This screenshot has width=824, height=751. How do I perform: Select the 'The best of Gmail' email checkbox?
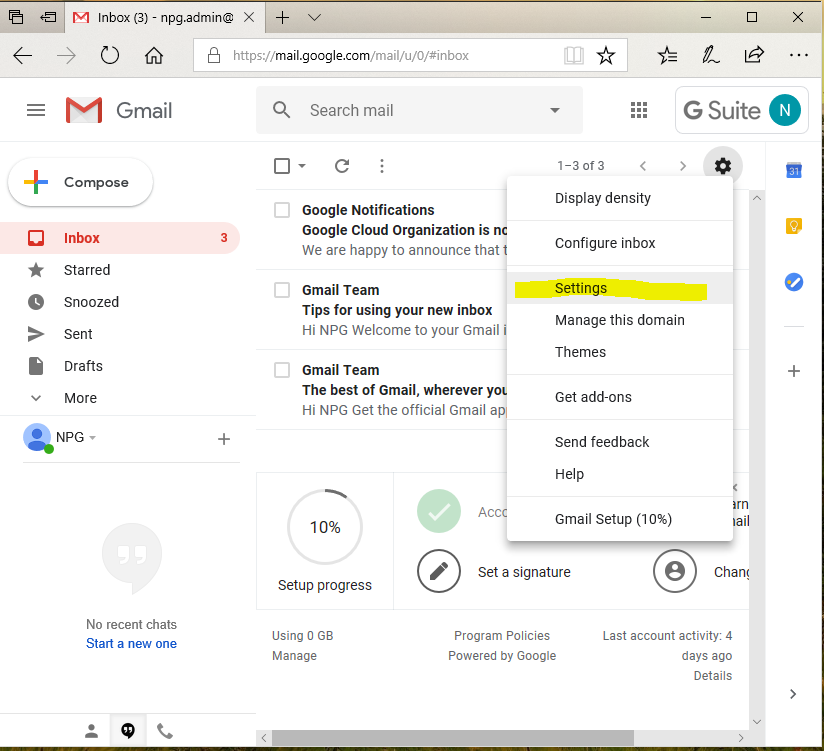(282, 370)
